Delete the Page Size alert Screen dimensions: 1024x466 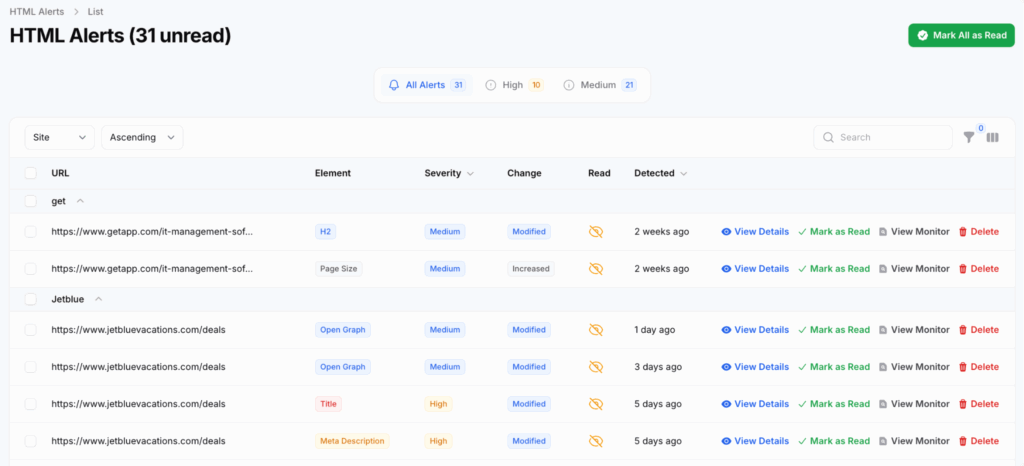(978, 269)
